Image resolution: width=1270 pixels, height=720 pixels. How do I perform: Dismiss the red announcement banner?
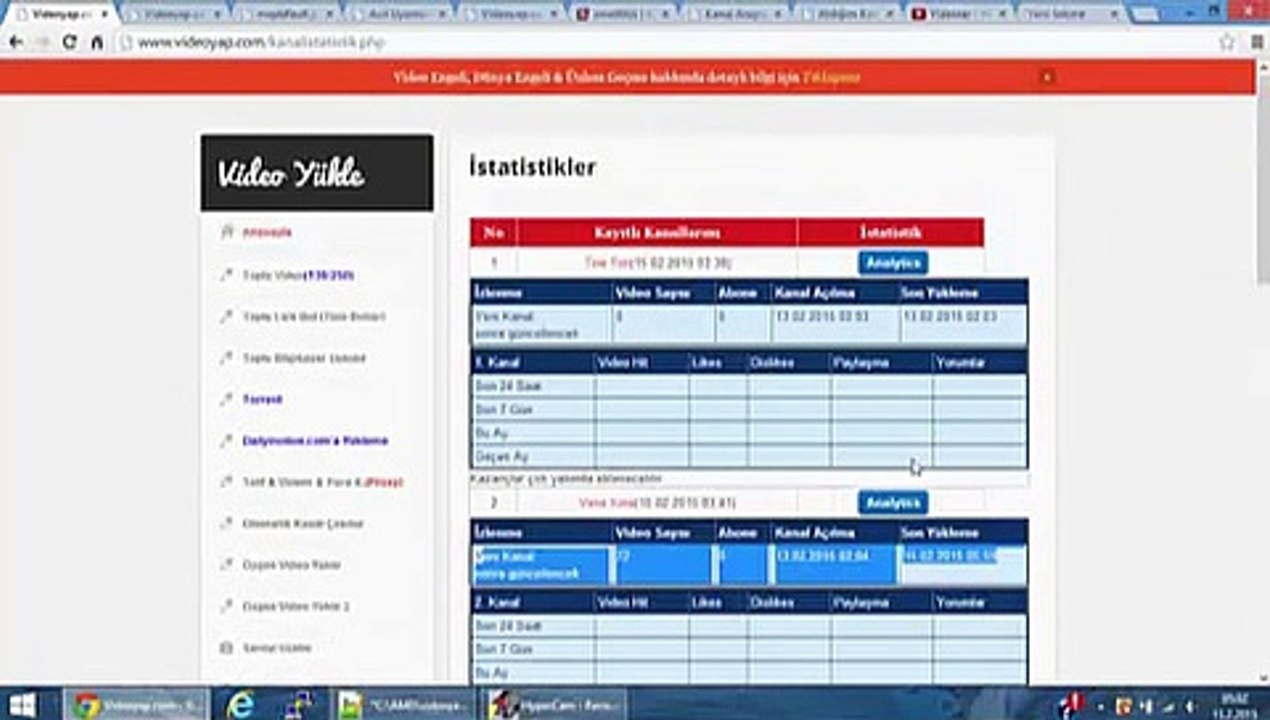(x=1046, y=77)
